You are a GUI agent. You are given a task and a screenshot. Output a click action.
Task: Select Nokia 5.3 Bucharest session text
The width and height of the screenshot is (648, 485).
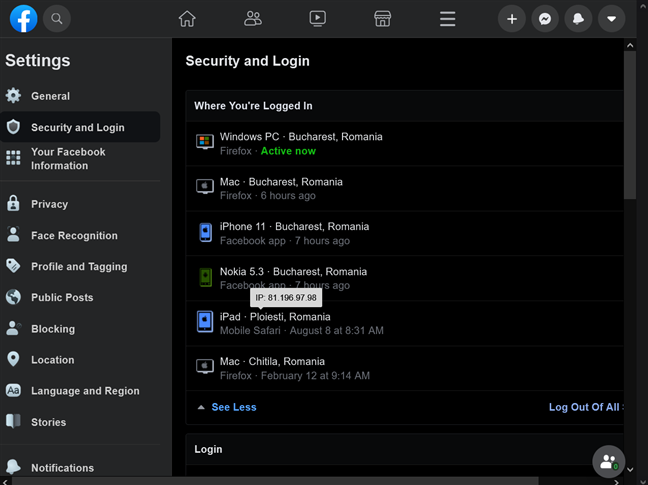click(x=293, y=271)
